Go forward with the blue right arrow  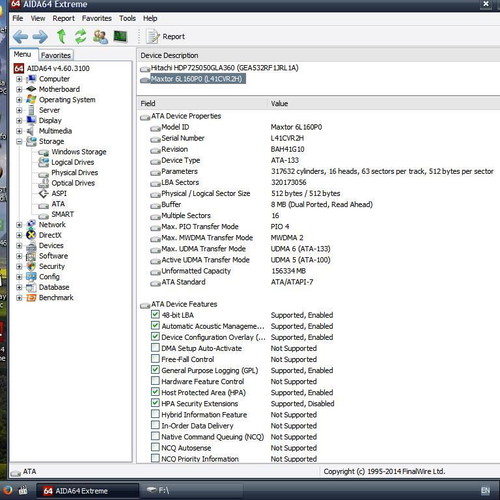[40, 37]
